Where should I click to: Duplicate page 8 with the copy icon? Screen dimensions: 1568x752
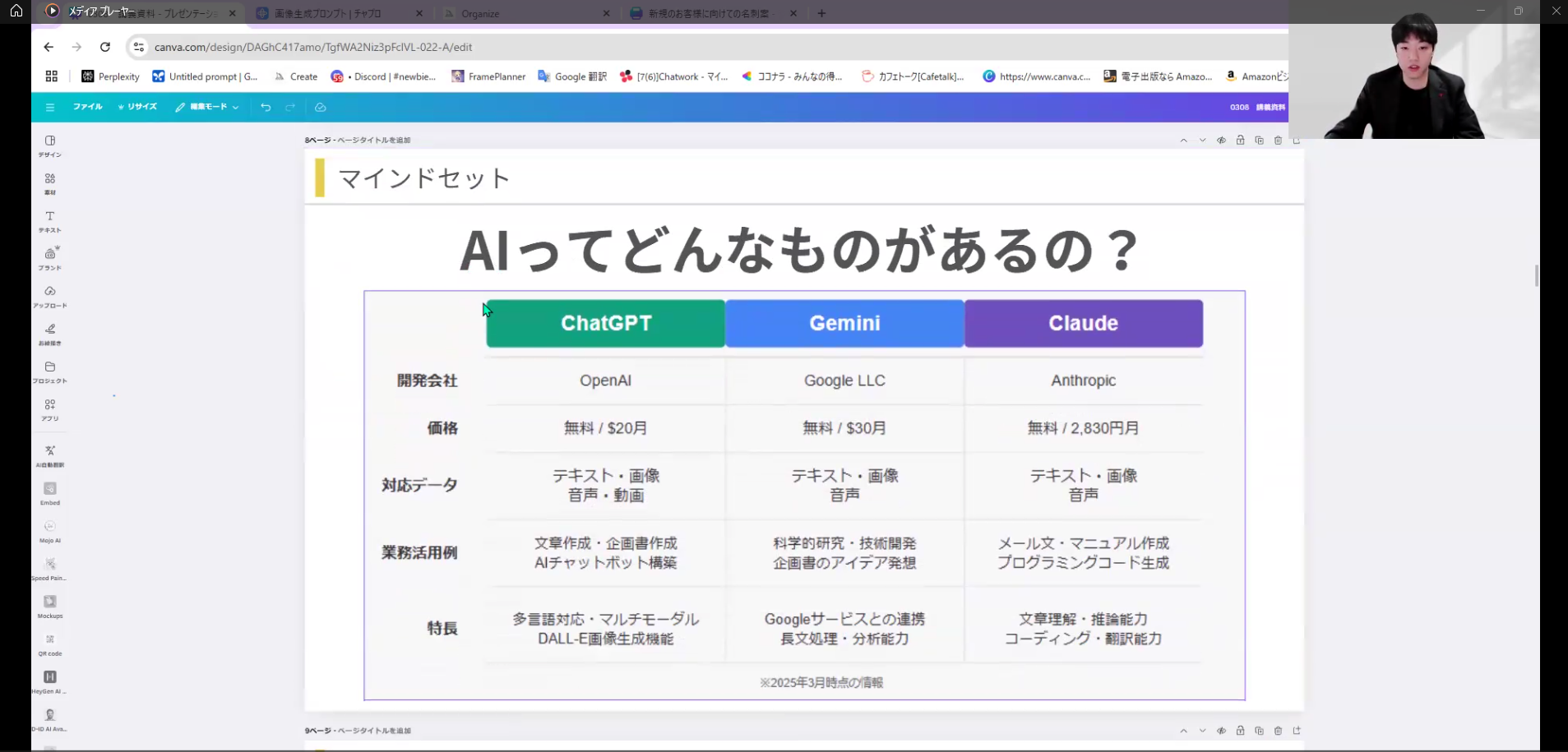(1259, 141)
